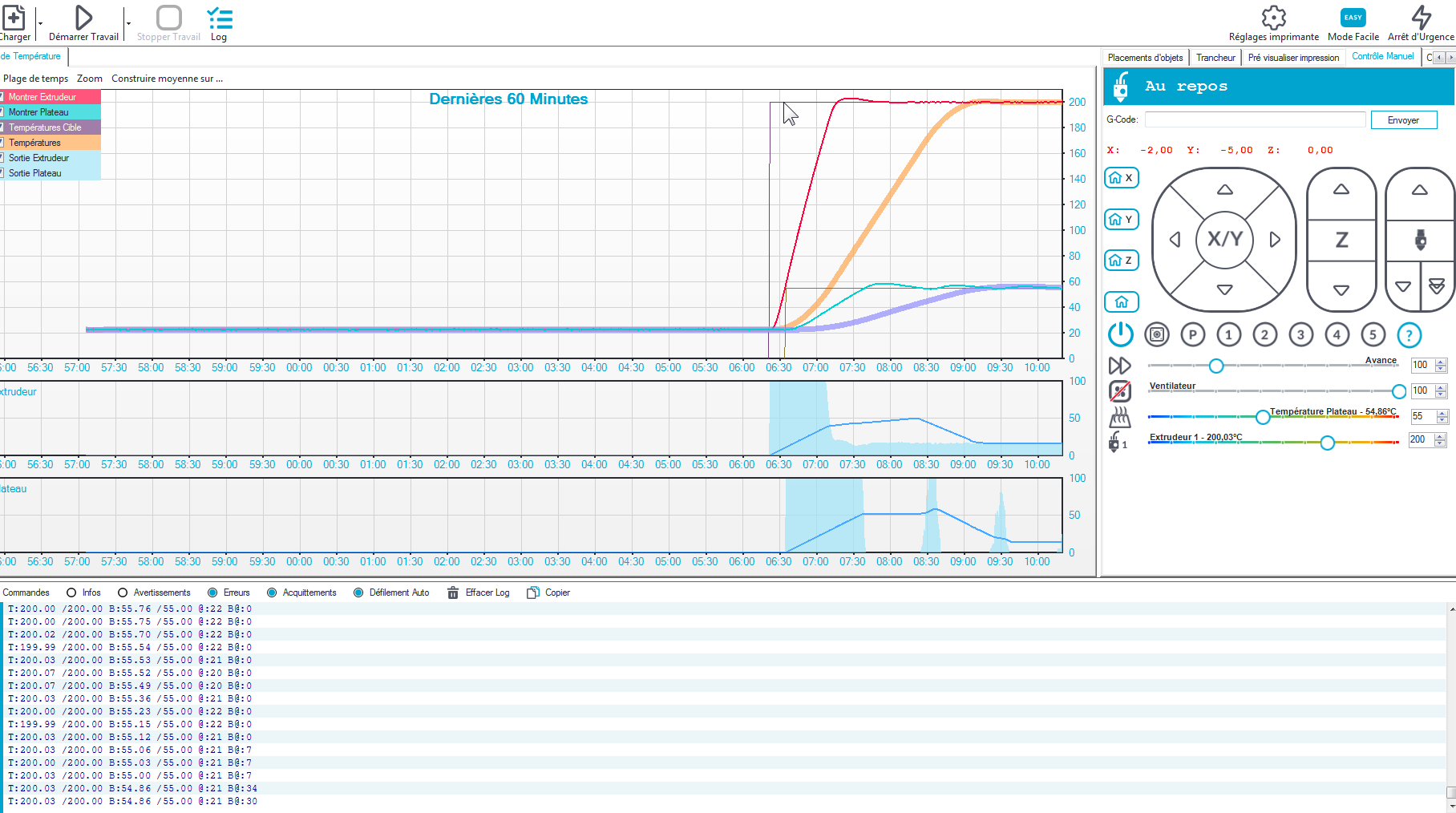The height and width of the screenshot is (813, 1456).
Task: Click the Home Z axis icon
Action: 1121,260
